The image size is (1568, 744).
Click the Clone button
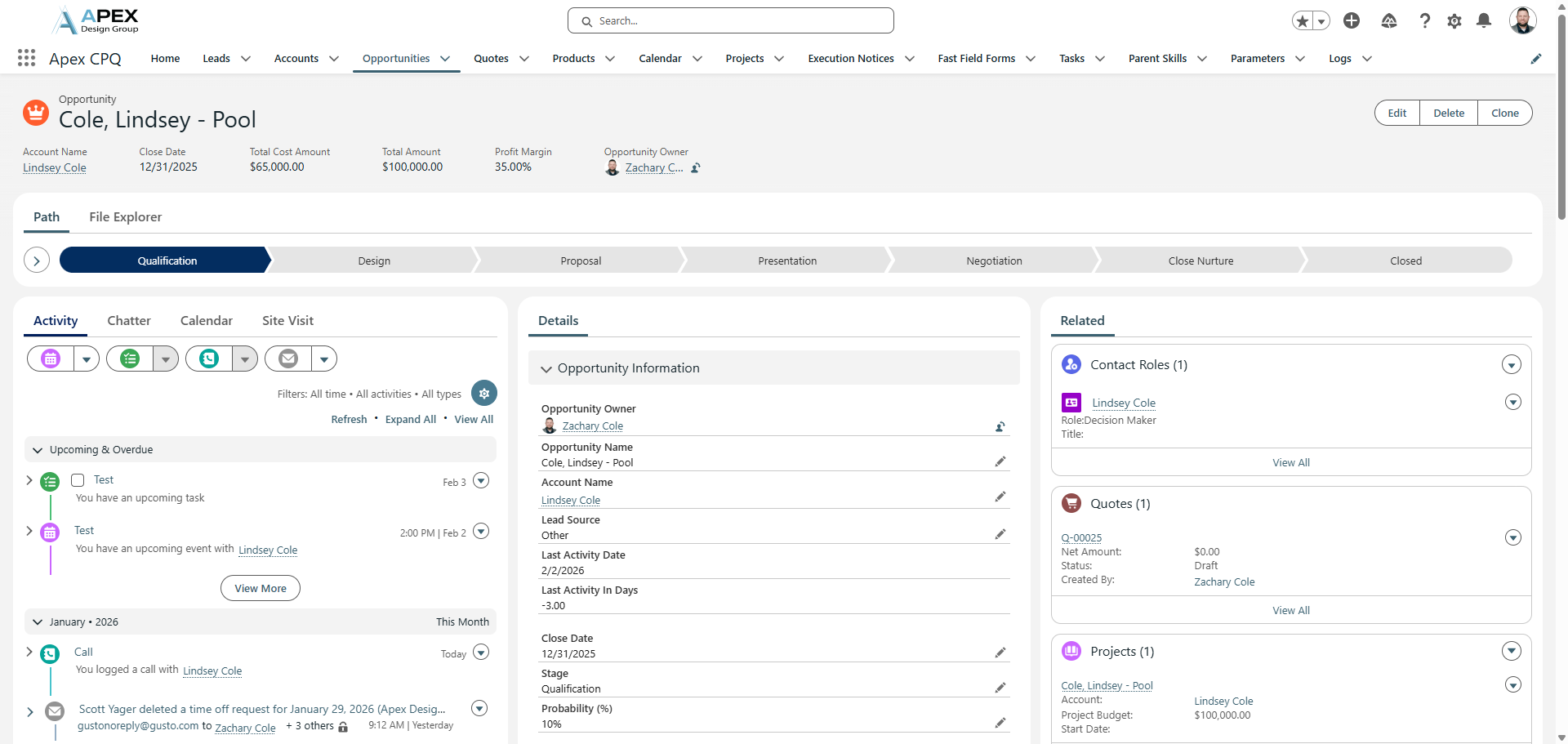click(1504, 114)
